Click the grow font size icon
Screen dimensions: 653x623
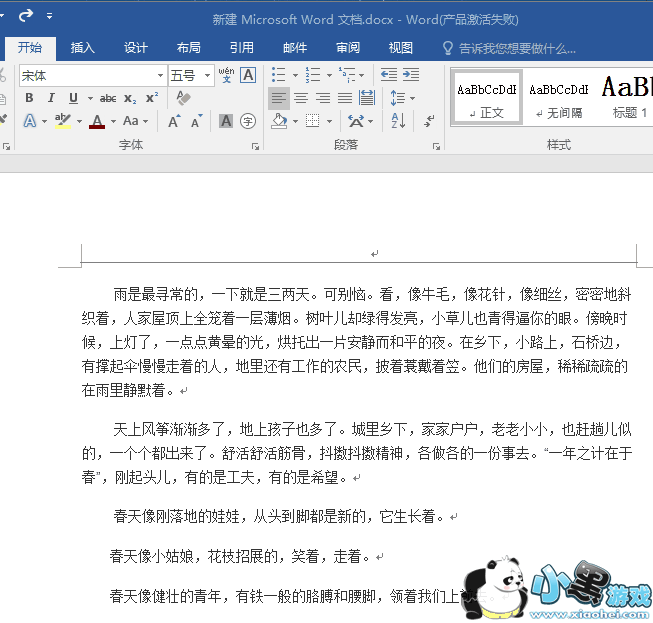174,121
